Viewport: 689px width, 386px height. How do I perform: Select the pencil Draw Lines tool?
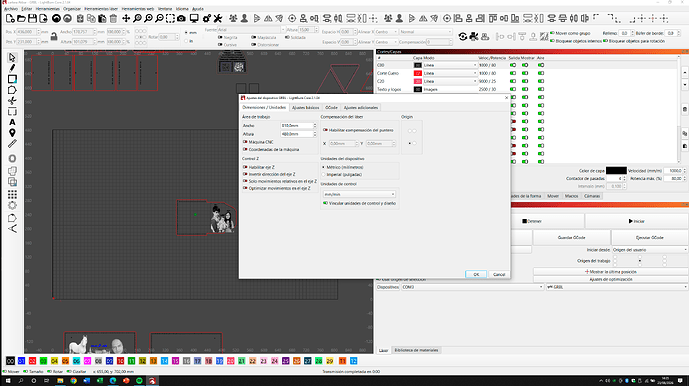[x=12, y=68]
